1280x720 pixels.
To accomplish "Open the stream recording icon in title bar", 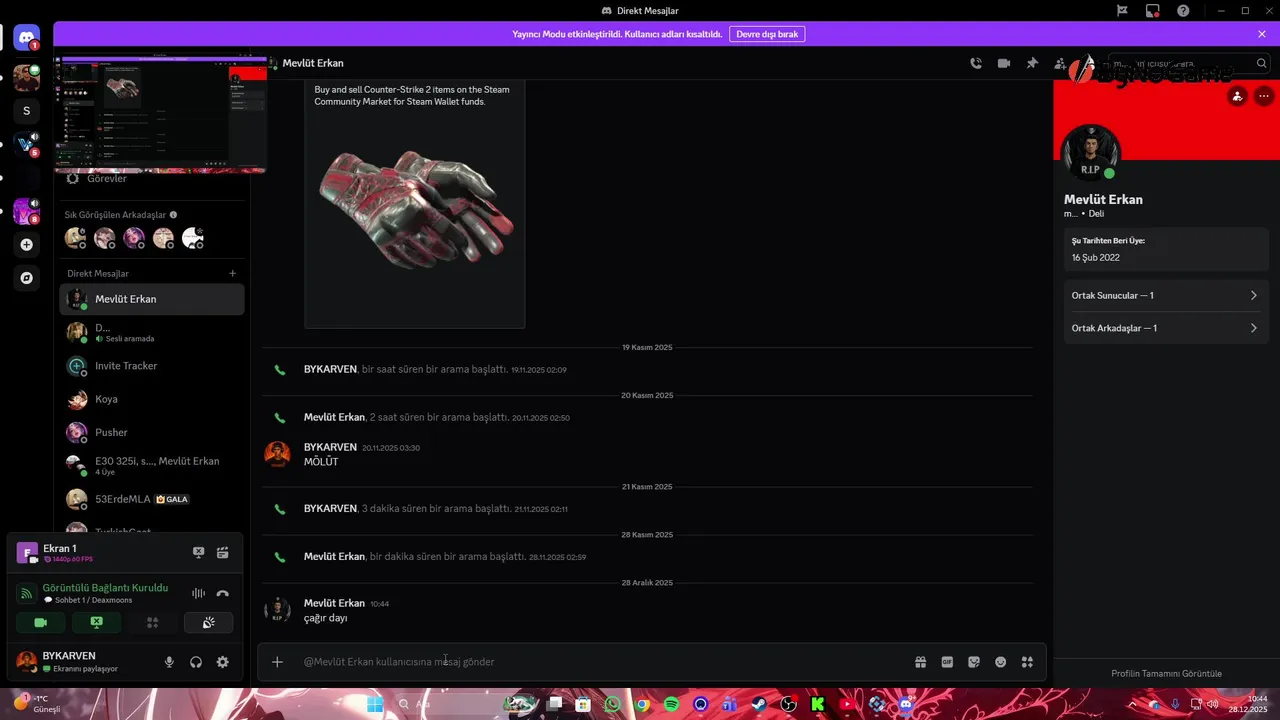I will [x=1153, y=11].
